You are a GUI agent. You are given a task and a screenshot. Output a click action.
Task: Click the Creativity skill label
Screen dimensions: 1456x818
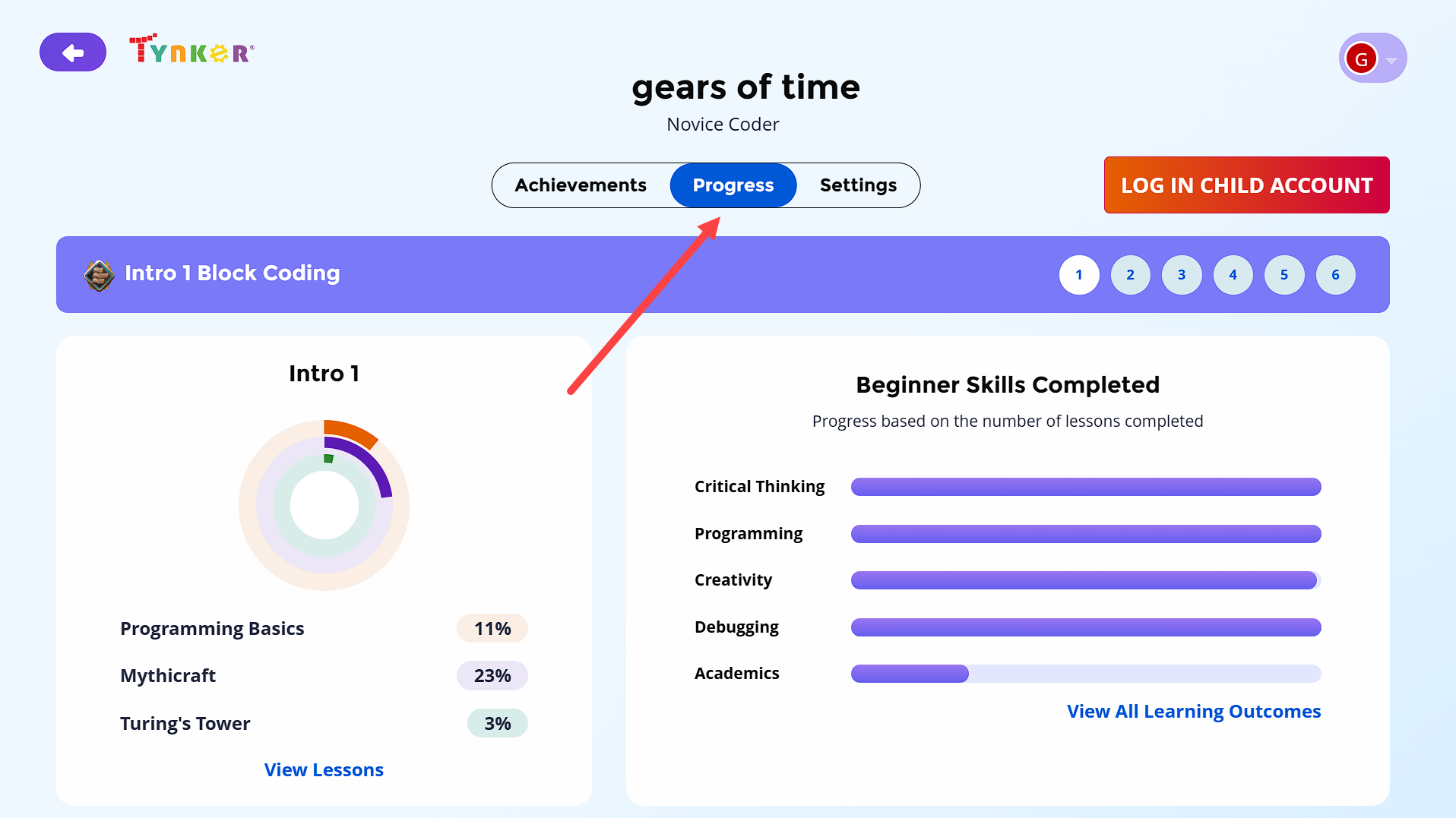coord(733,580)
